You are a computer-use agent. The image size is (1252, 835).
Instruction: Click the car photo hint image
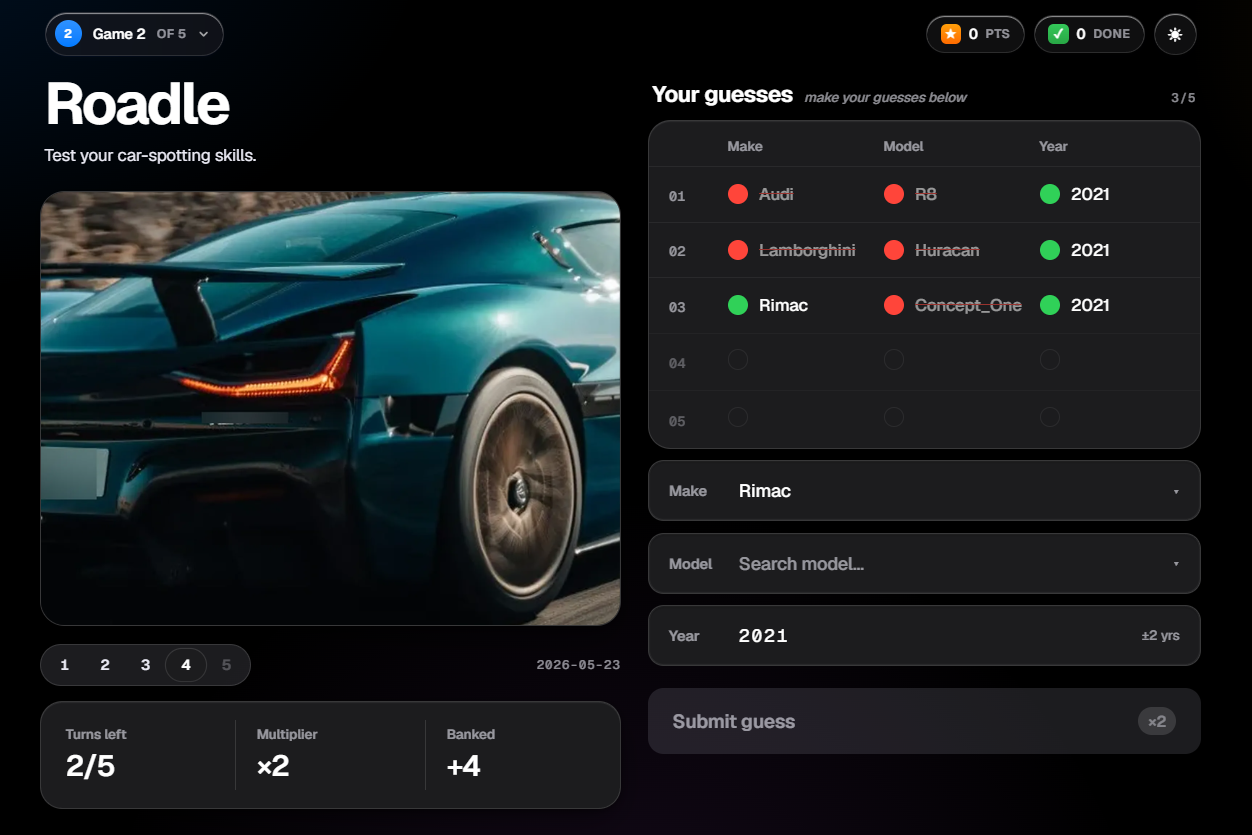tap(330, 408)
